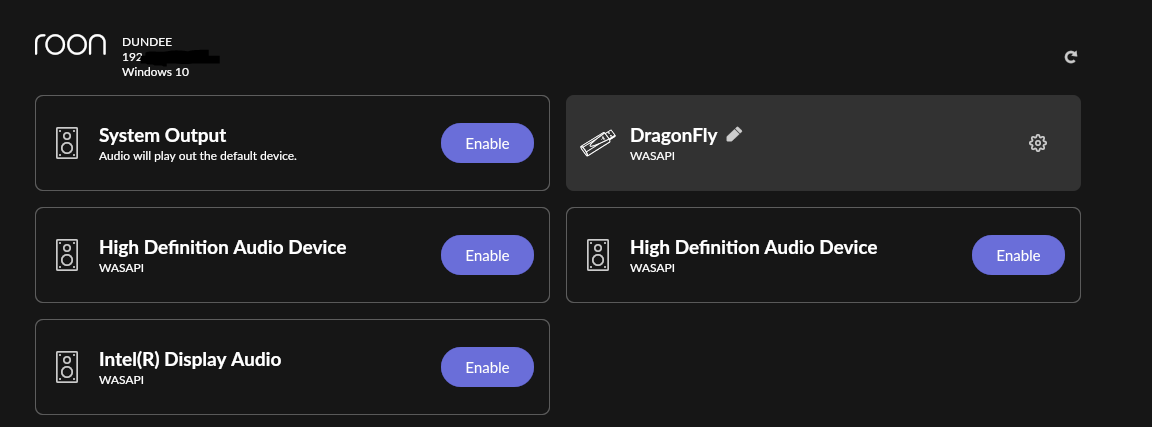
Task: Enable High Definition Audio Device under DragonFly
Action: [1018, 255]
